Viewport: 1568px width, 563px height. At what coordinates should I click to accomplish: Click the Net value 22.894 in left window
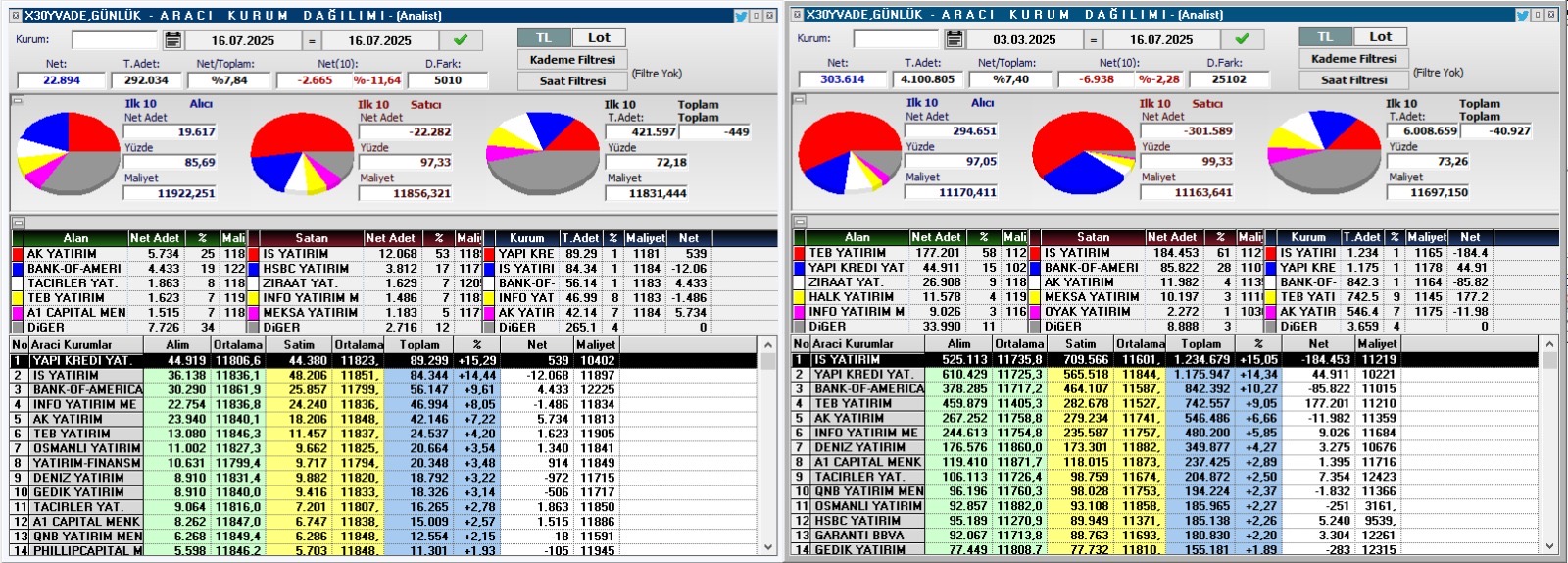(x=61, y=80)
